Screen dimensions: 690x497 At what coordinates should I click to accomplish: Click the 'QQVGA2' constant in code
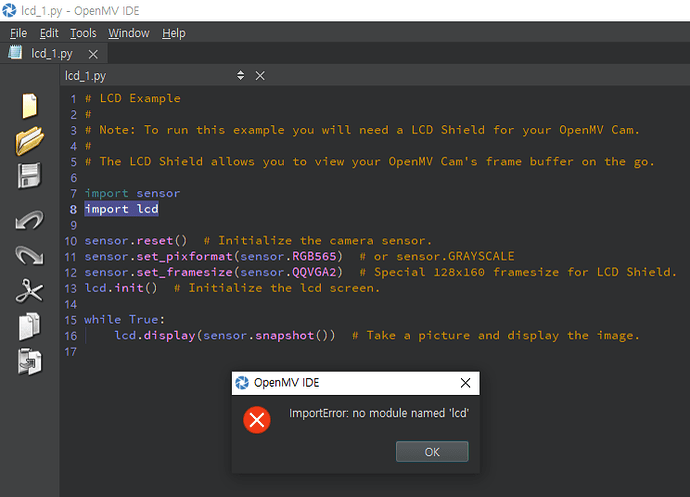coord(314,272)
